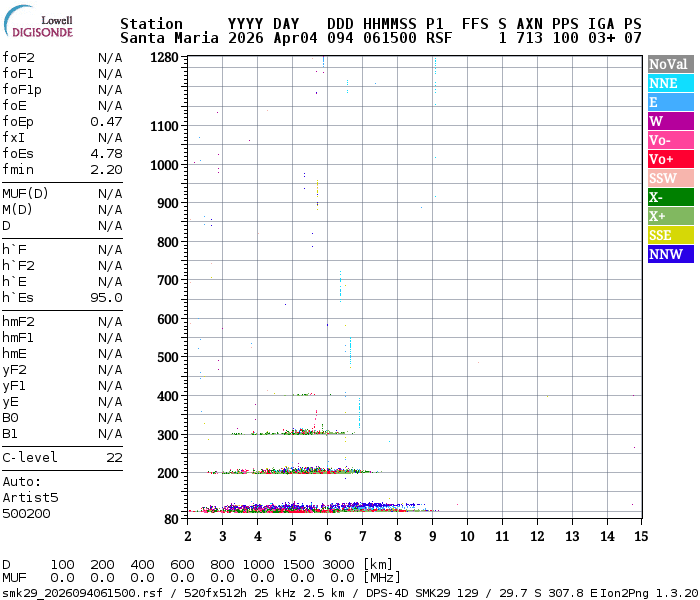The width and height of the screenshot is (700, 600).
Task: Pick the E blue legend swatch
Action: click(x=670, y=102)
